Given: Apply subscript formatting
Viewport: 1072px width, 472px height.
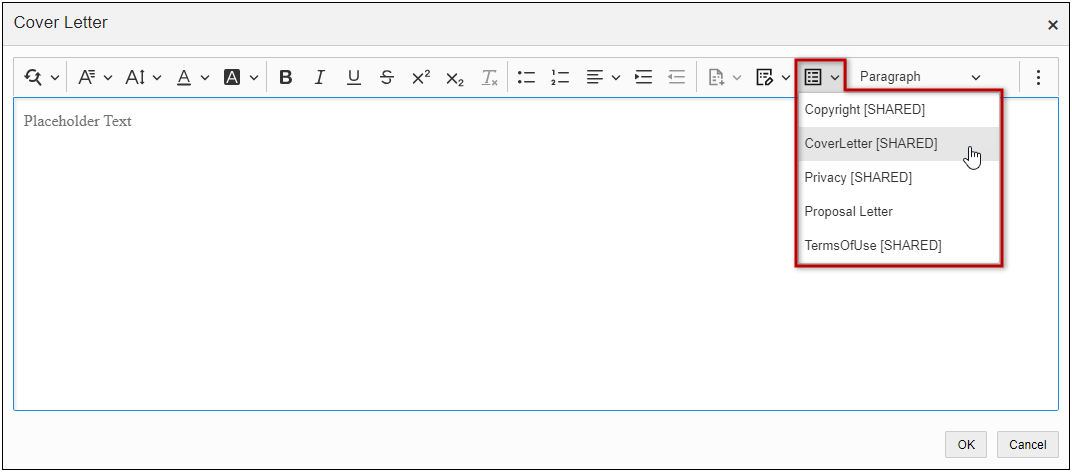Looking at the screenshot, I should [x=455, y=77].
